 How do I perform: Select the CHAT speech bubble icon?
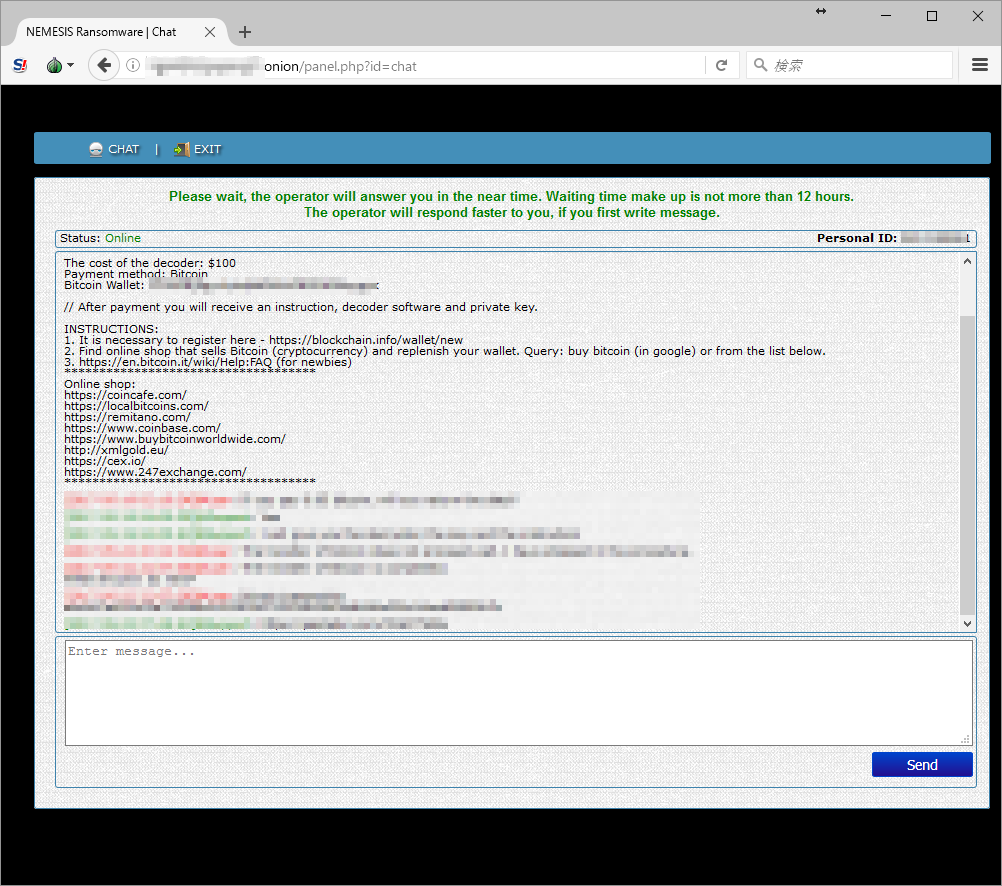[x=94, y=148]
